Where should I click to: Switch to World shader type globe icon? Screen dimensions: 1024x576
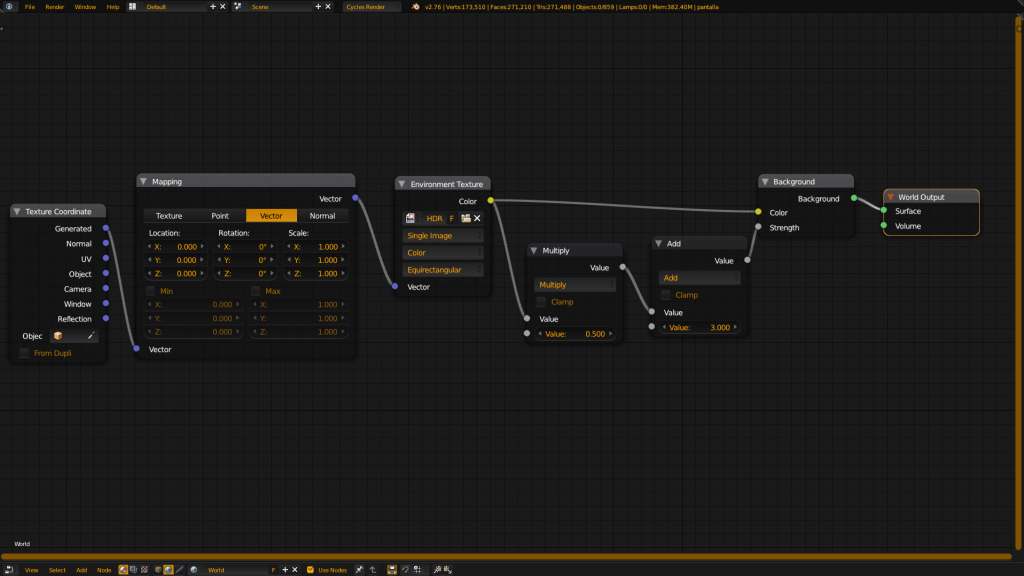[x=168, y=570]
